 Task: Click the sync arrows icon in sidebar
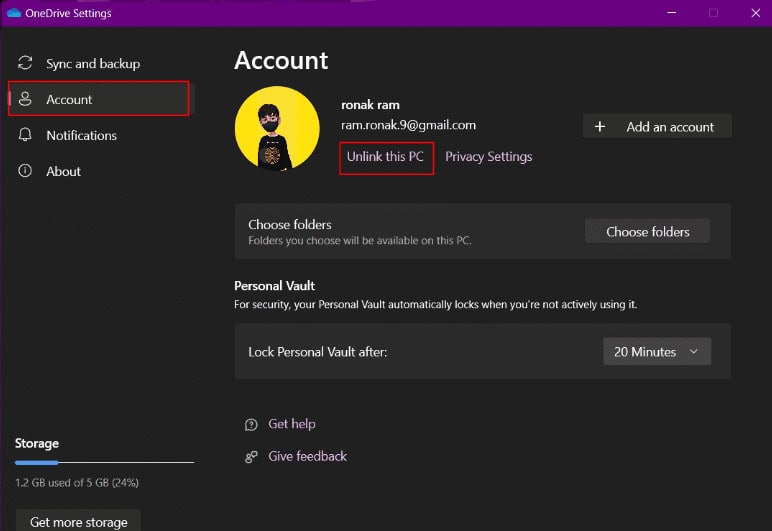(25, 63)
